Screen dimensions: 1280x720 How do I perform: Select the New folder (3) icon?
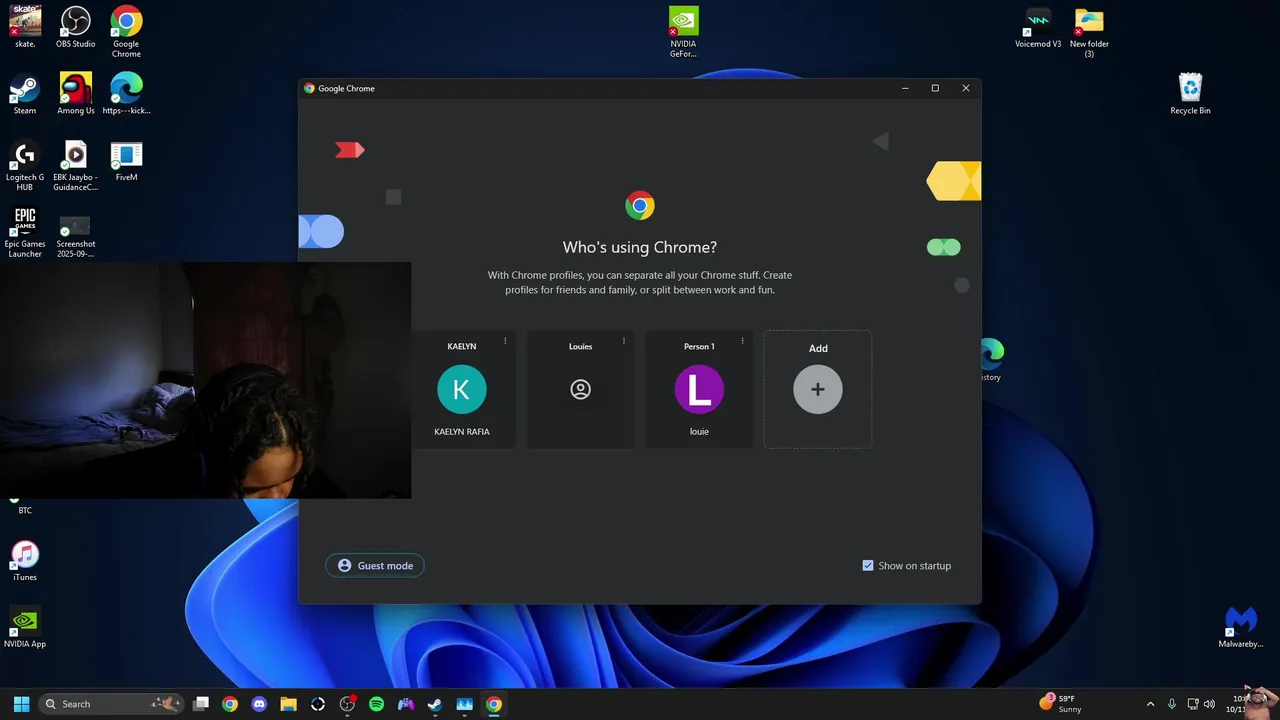pyautogui.click(x=1089, y=32)
